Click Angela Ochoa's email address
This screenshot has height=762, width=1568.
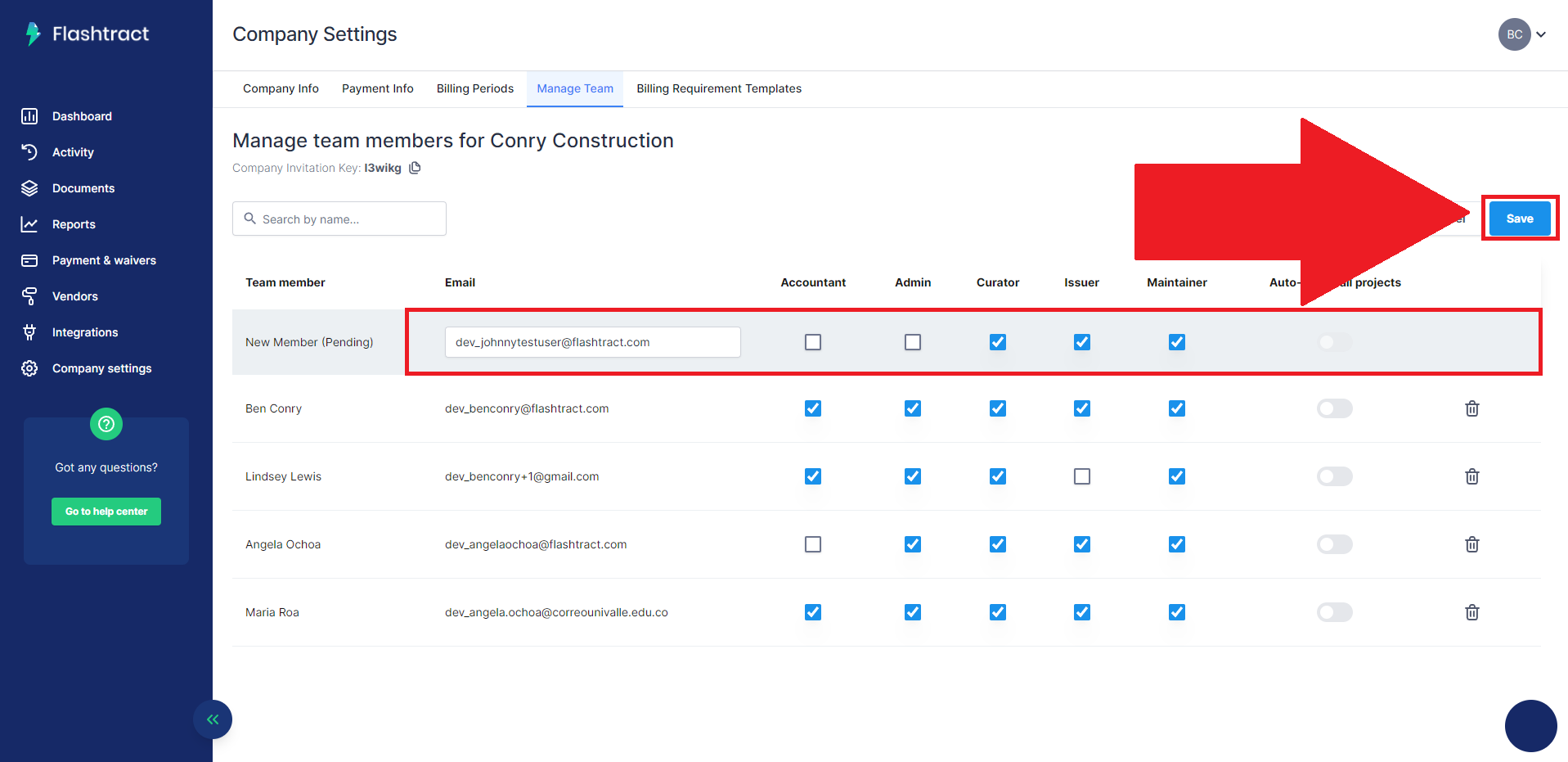536,544
